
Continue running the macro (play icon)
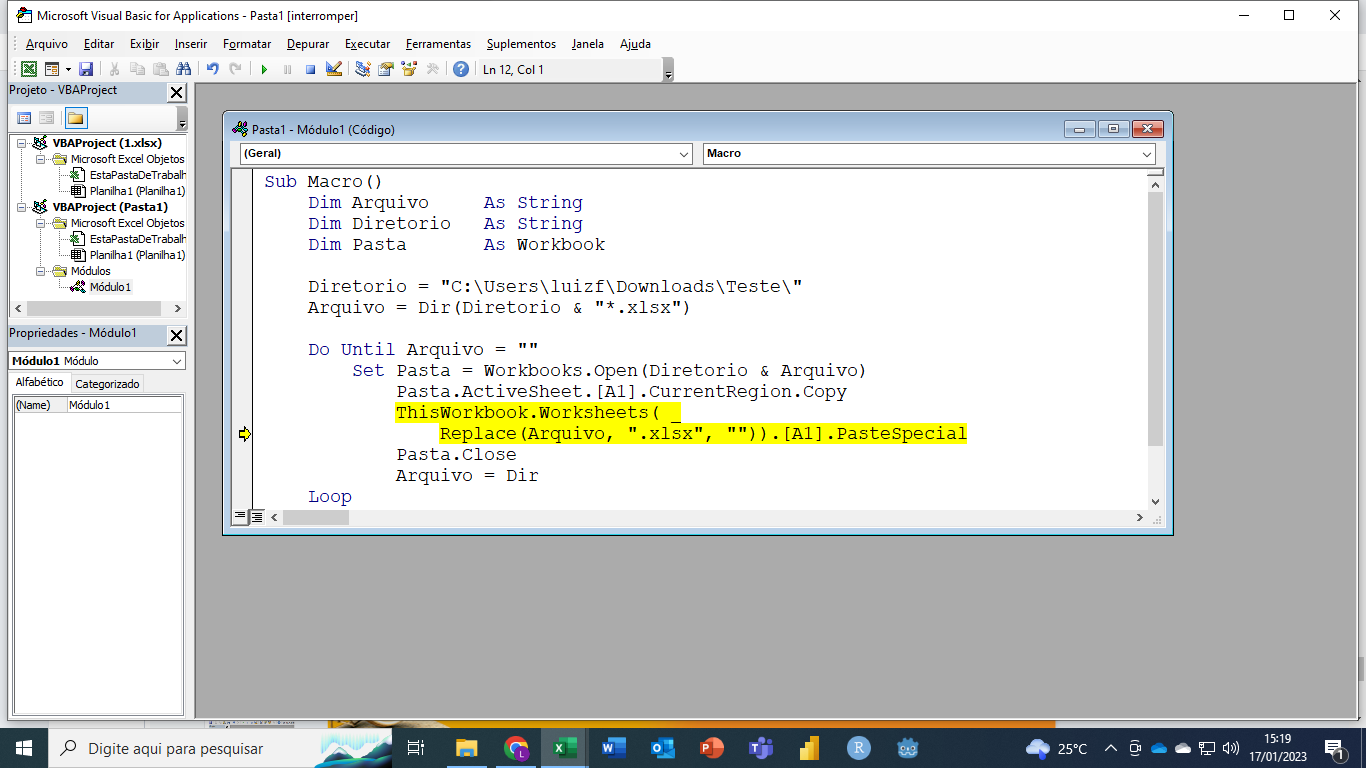[x=264, y=69]
